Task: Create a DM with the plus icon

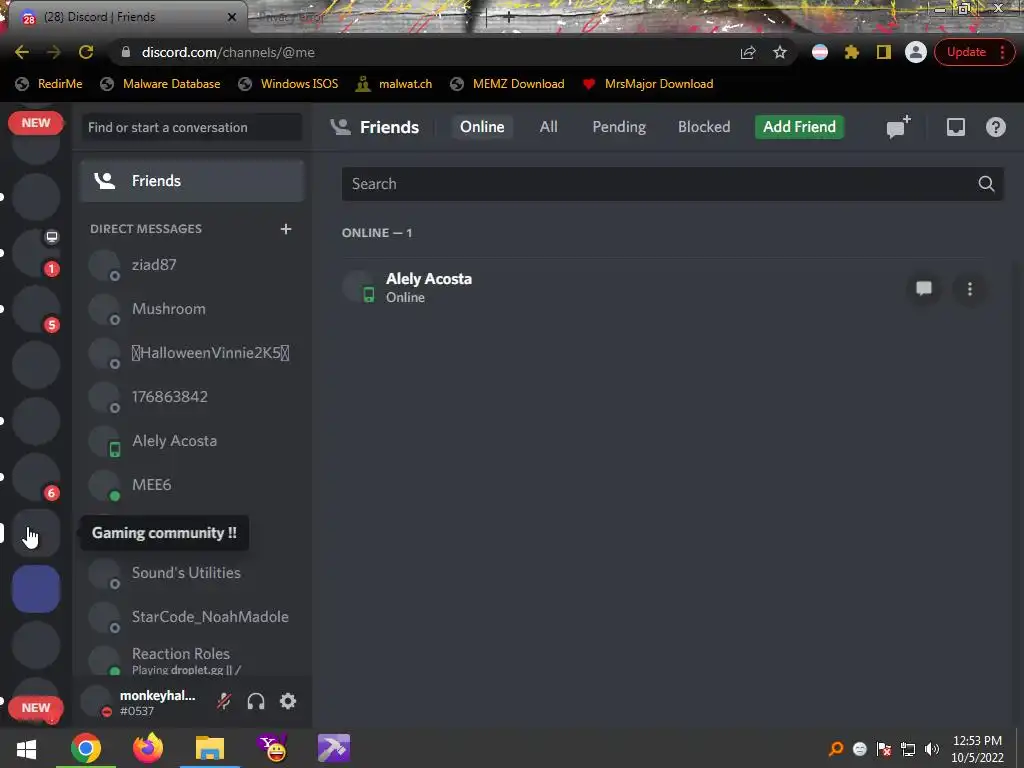Action: tap(286, 229)
